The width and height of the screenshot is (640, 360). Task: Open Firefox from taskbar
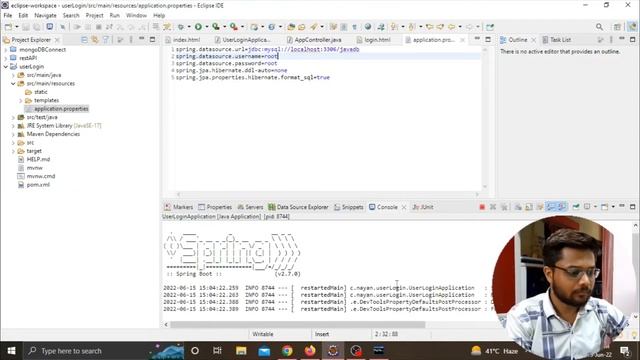(310, 351)
